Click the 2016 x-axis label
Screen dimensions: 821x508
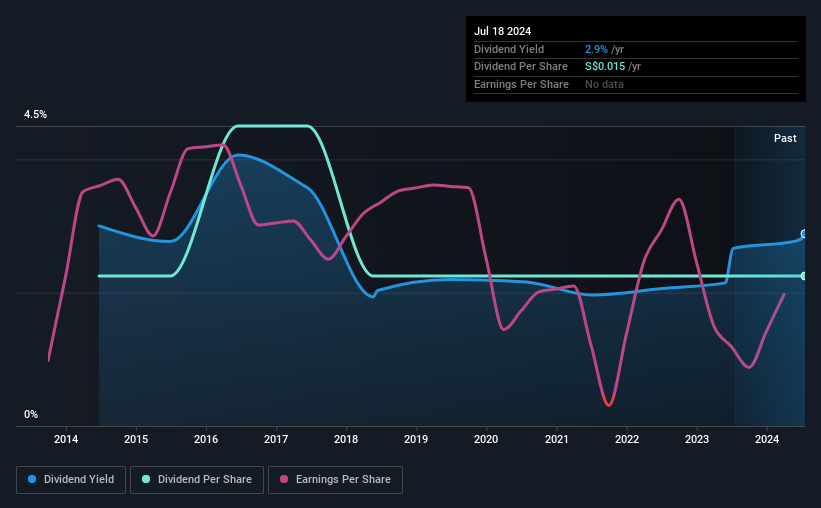[x=206, y=439]
